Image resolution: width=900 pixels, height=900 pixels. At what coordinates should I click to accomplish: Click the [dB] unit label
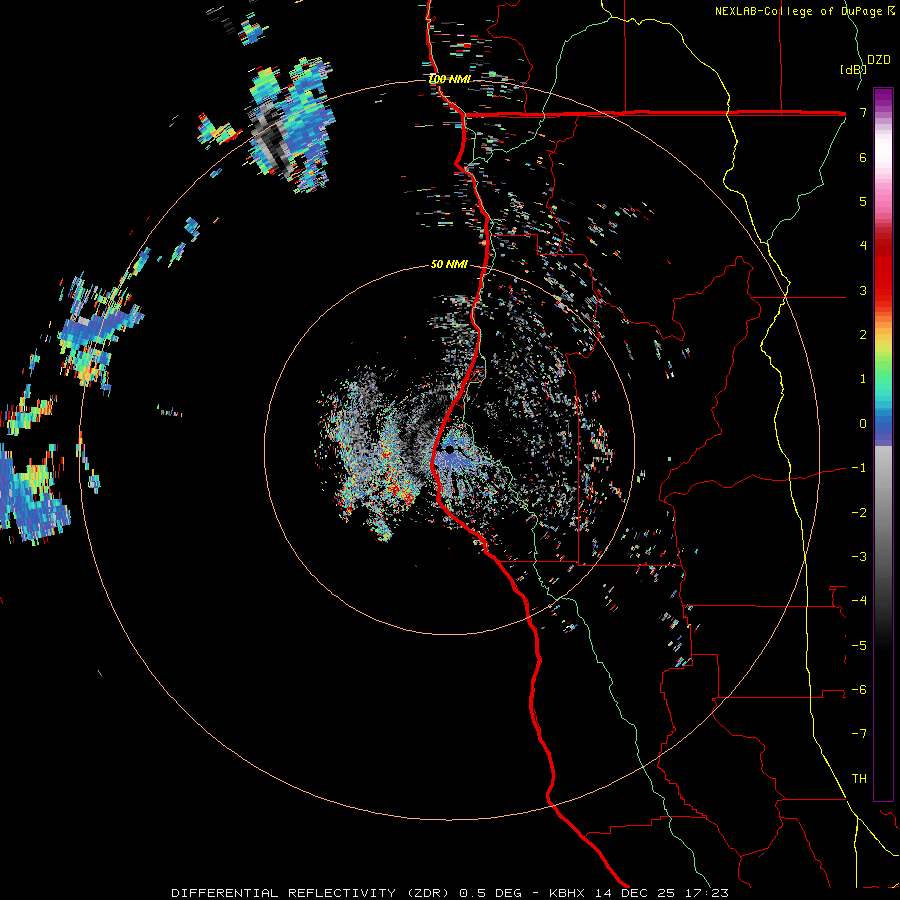pyautogui.click(x=853, y=69)
